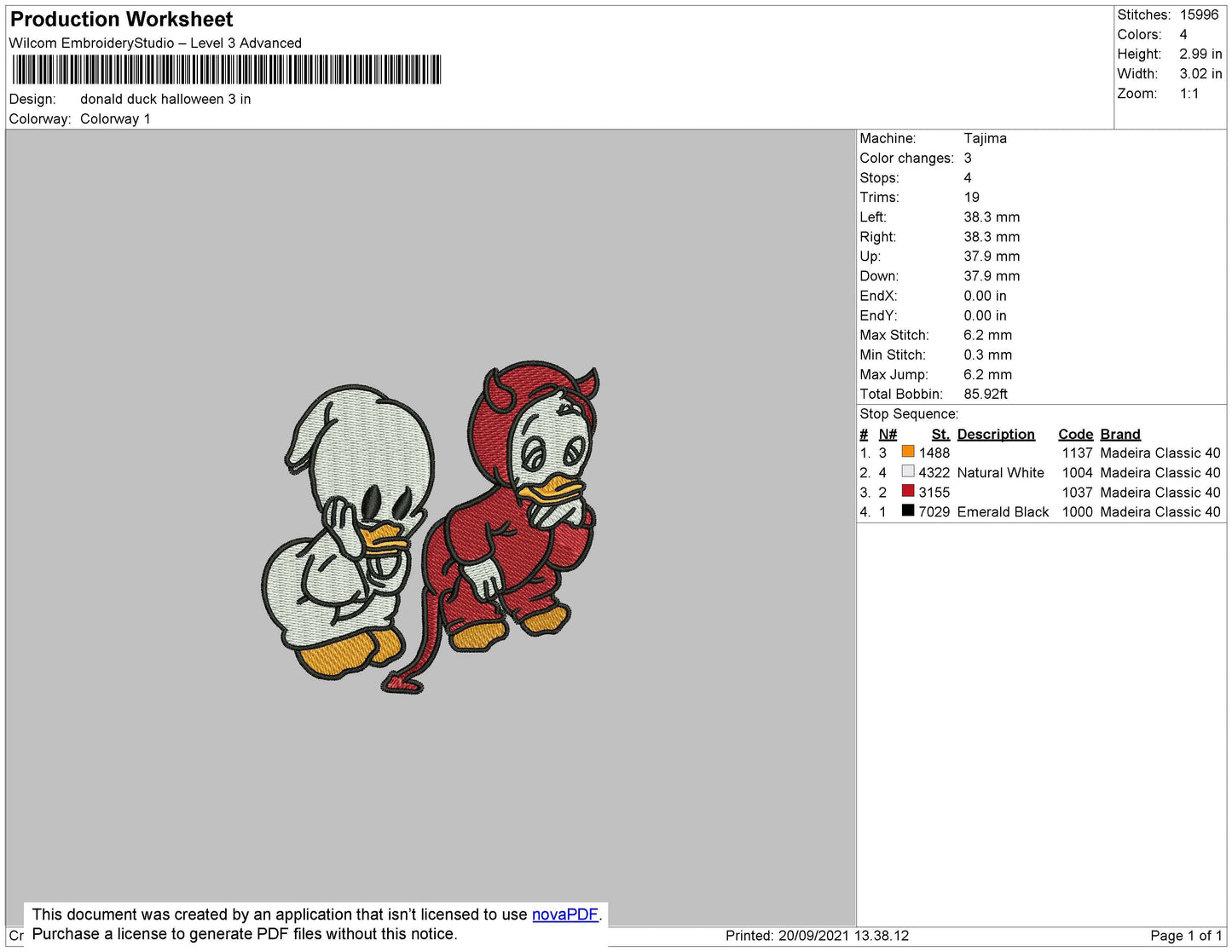Select the code 1137 cell
The height and width of the screenshot is (952, 1232).
tap(1077, 453)
